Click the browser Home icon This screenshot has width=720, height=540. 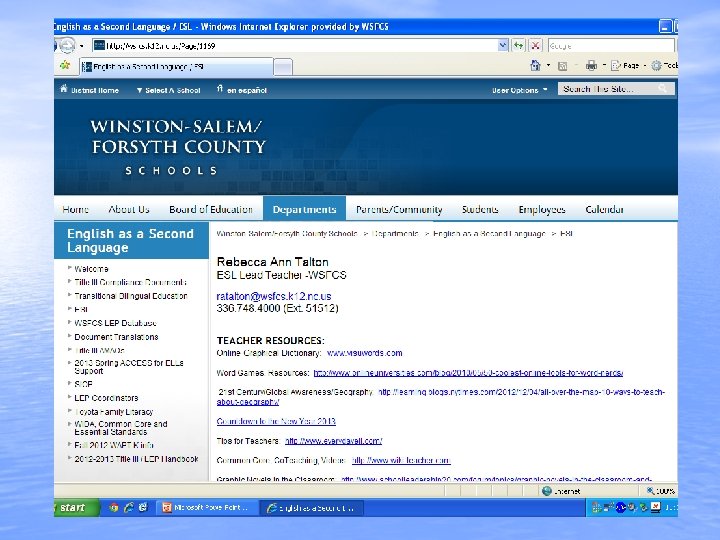coord(535,66)
